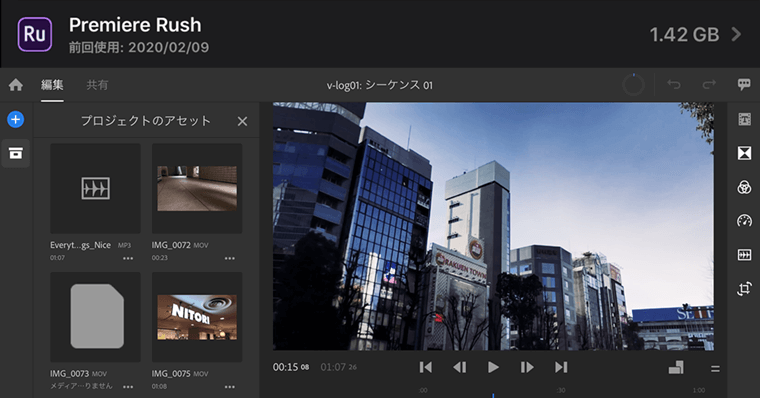Screen dimensions: 760x398
Task: Click the IMG_0075 file name
Action: (171, 374)
